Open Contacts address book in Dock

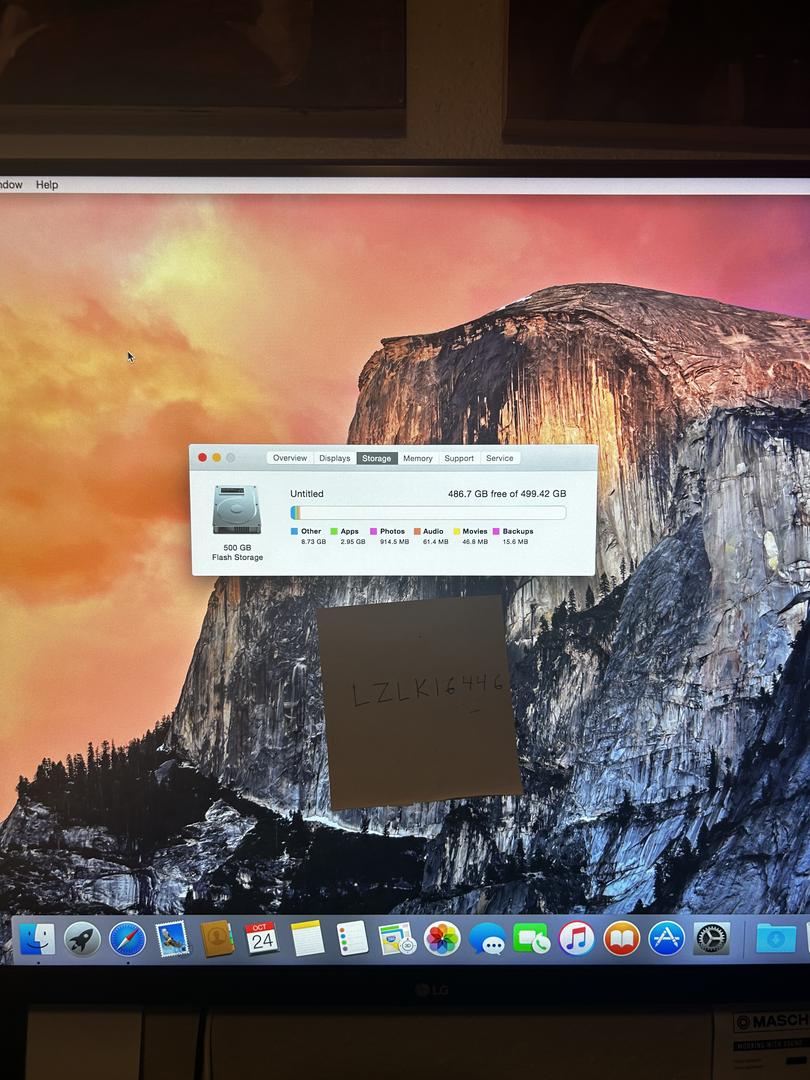click(217, 939)
